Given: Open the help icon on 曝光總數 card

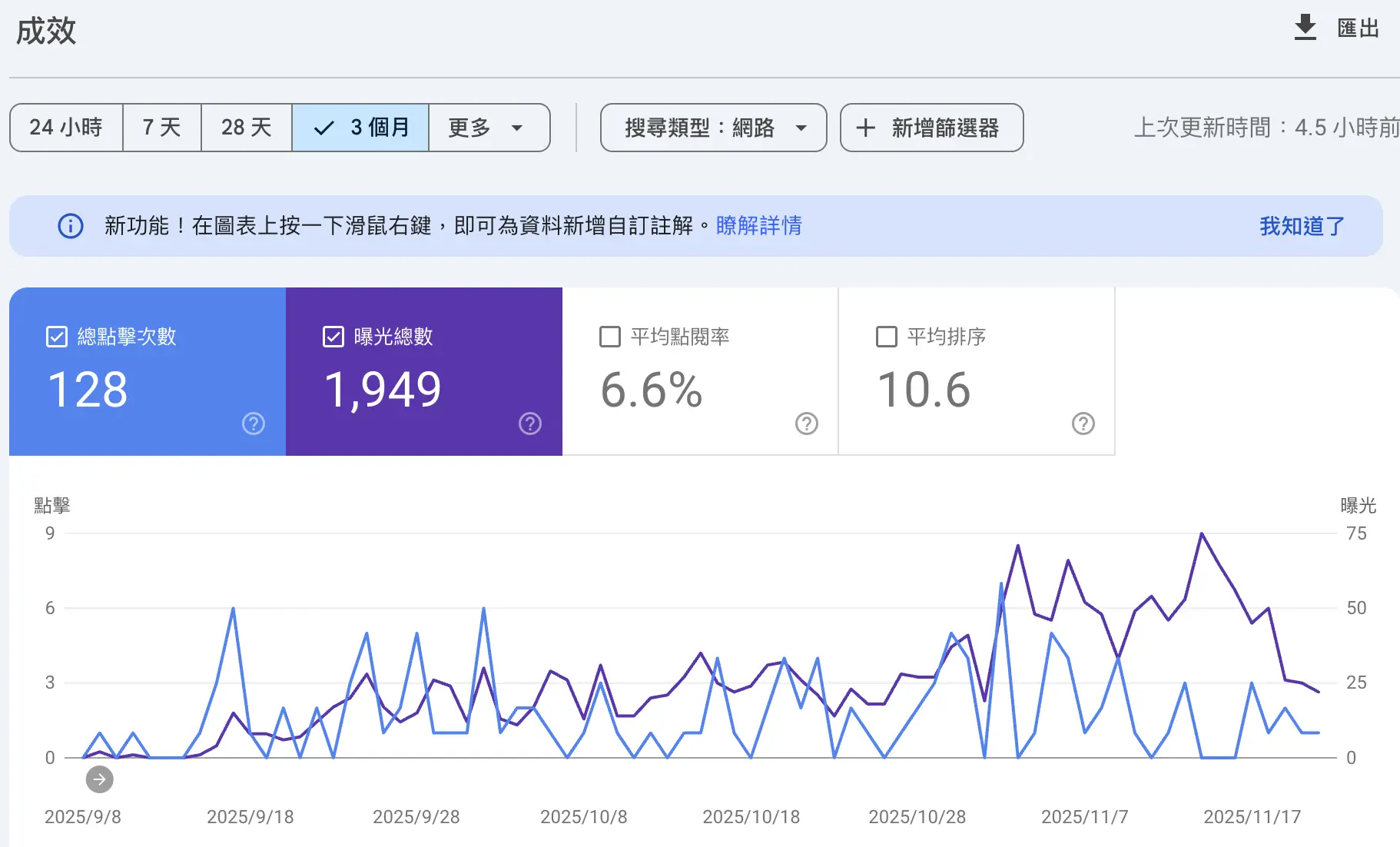Looking at the screenshot, I should 529,423.
